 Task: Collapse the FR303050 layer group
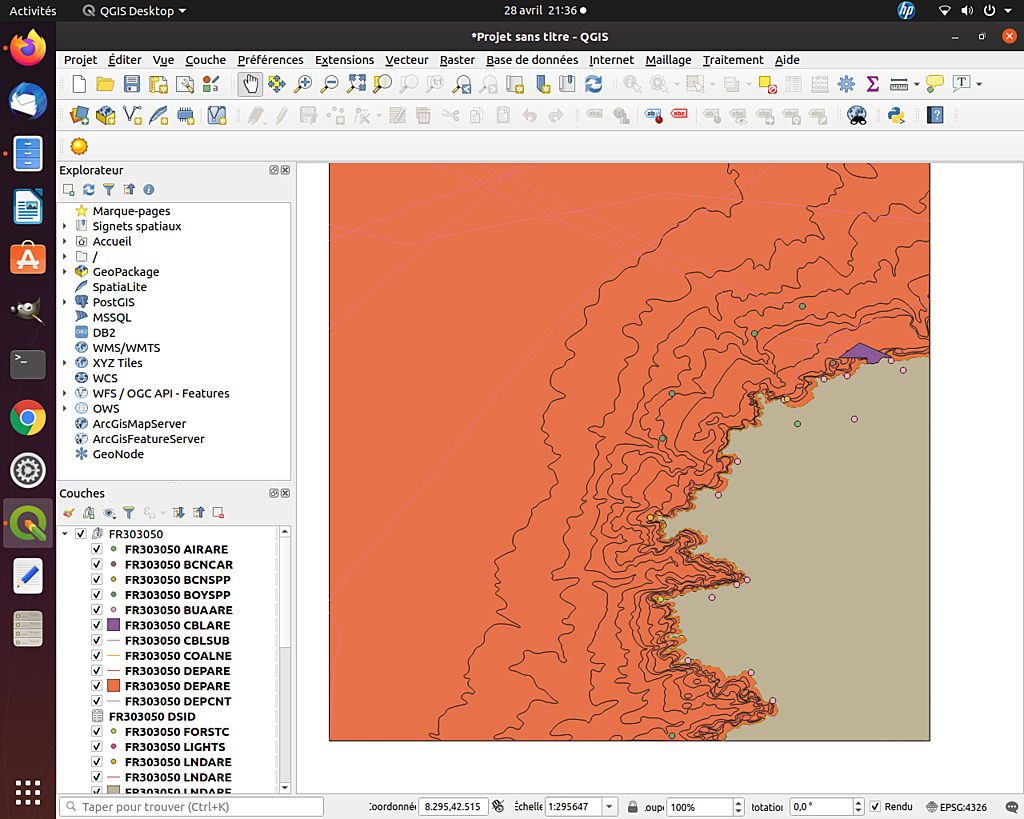65,534
